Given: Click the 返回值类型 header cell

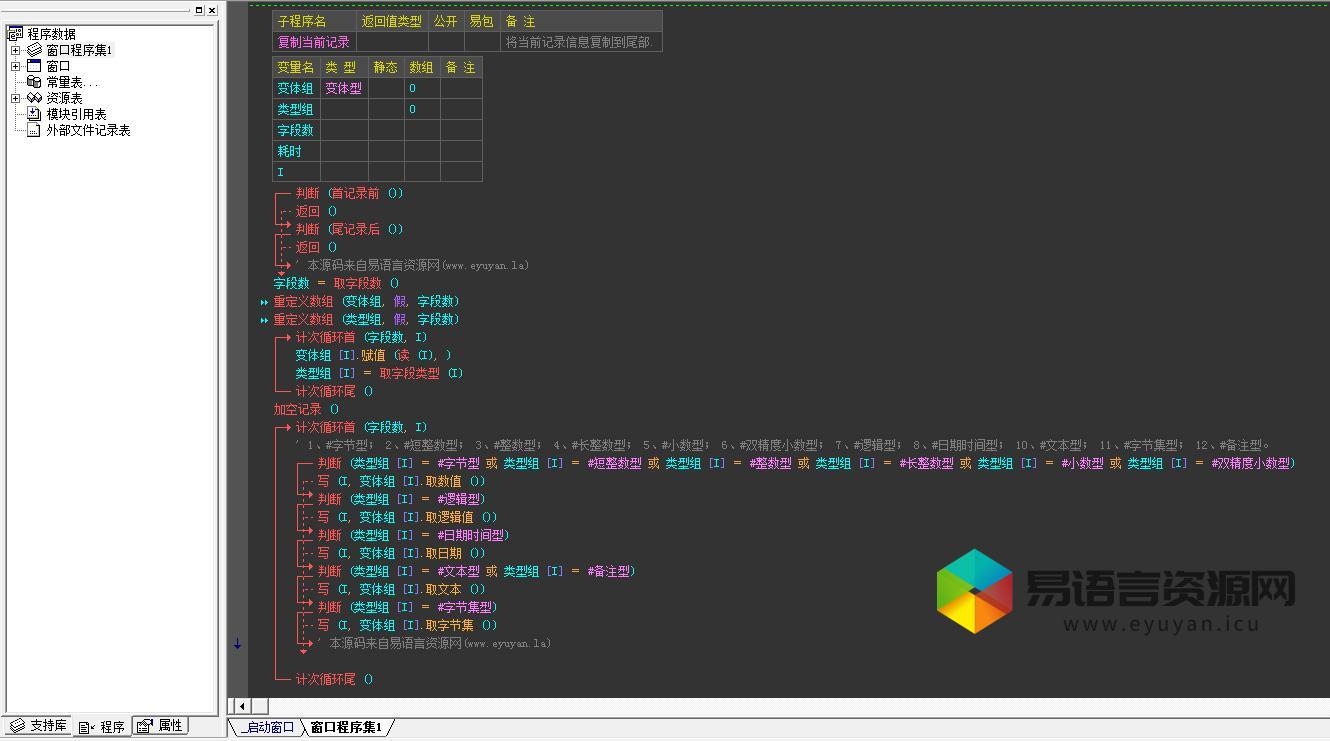Looking at the screenshot, I should tap(392, 21).
